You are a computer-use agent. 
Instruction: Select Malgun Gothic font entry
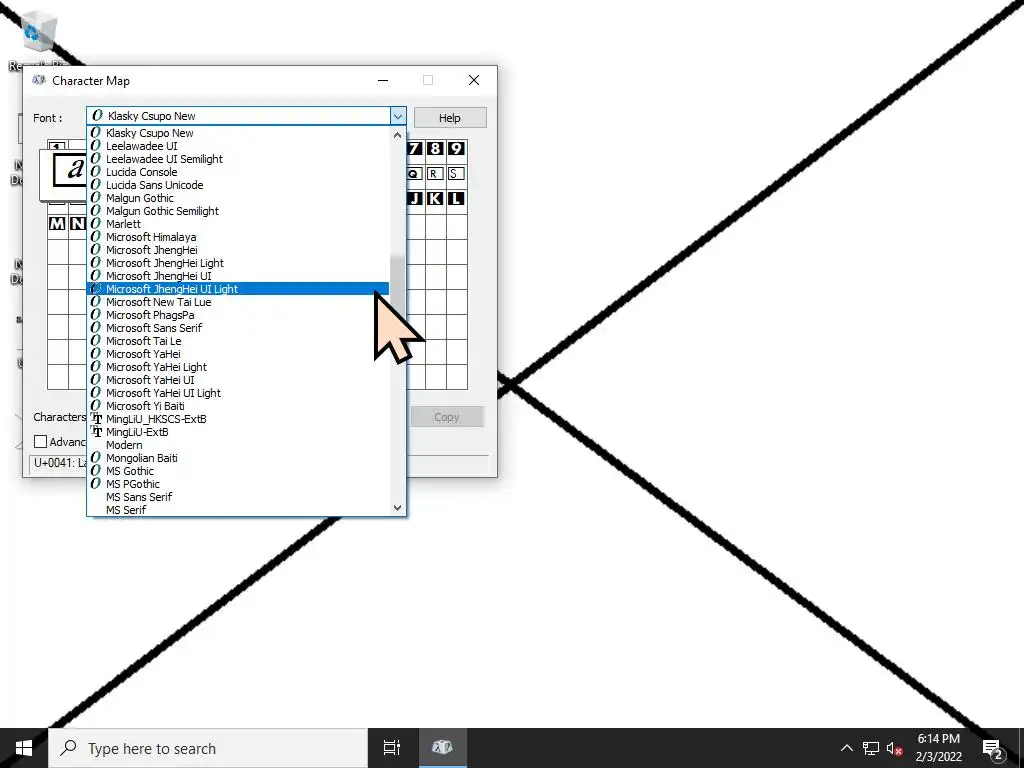(238, 198)
